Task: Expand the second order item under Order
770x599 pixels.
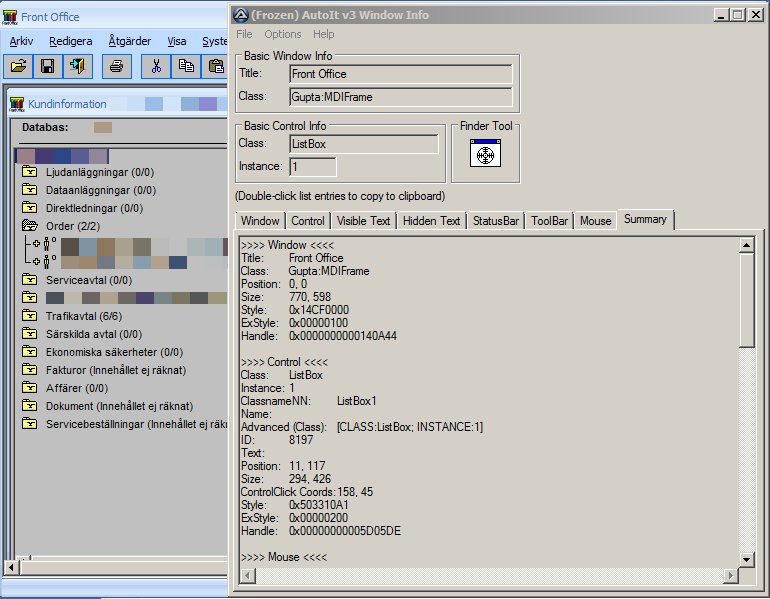Action: coord(35,262)
